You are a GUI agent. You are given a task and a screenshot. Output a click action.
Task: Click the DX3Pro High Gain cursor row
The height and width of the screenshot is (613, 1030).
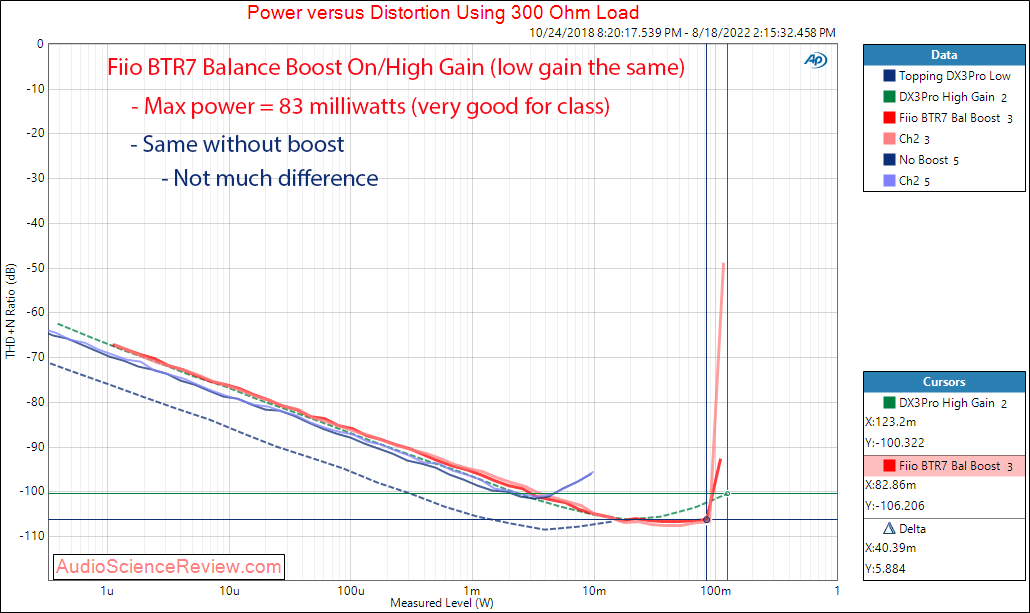coord(944,403)
